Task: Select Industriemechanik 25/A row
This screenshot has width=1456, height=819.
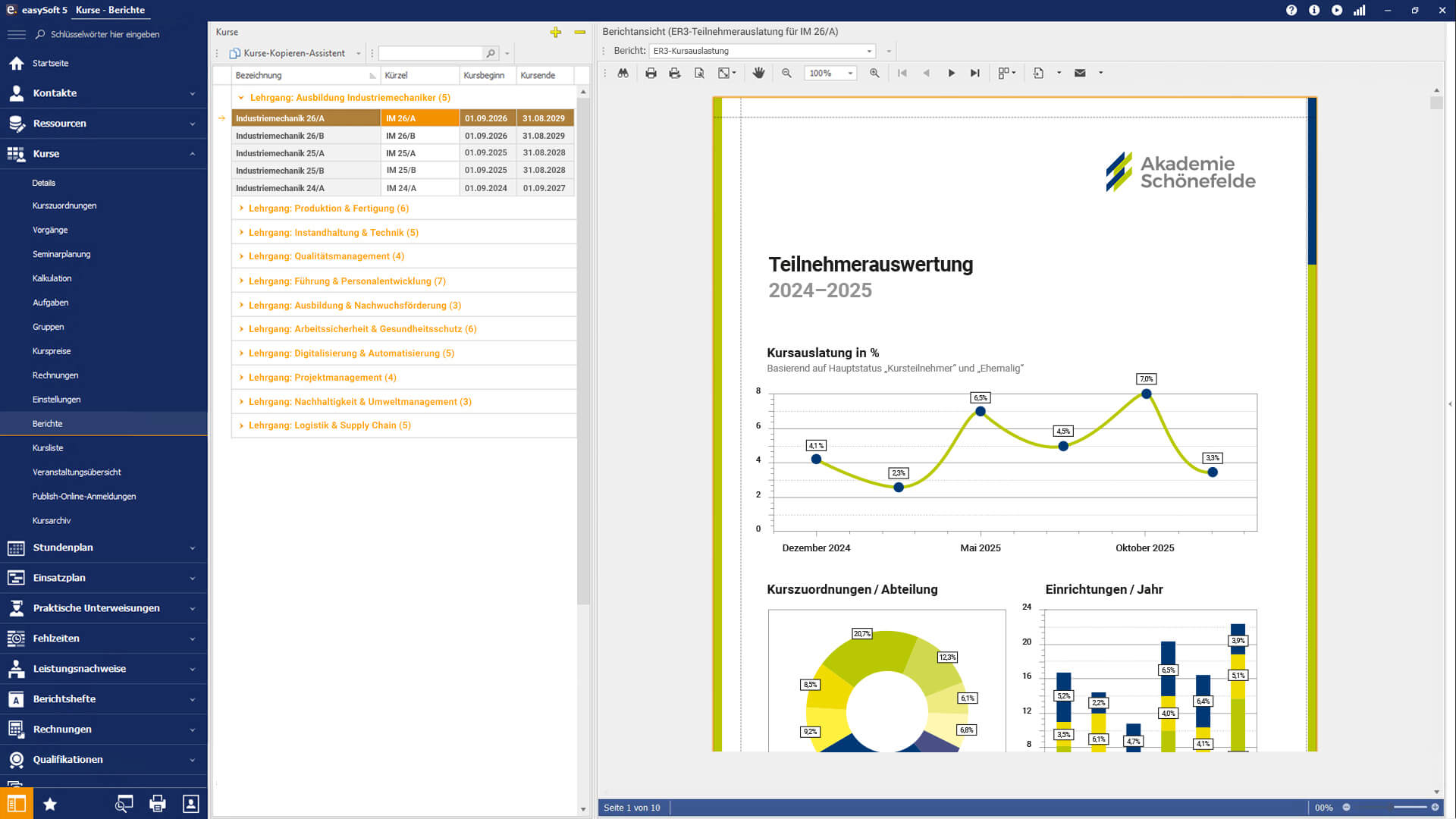Action: (x=403, y=153)
